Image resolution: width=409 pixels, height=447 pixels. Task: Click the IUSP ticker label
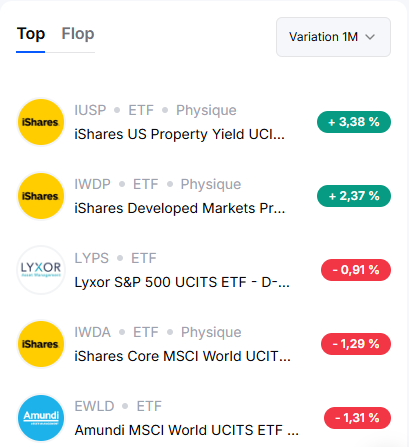90,110
